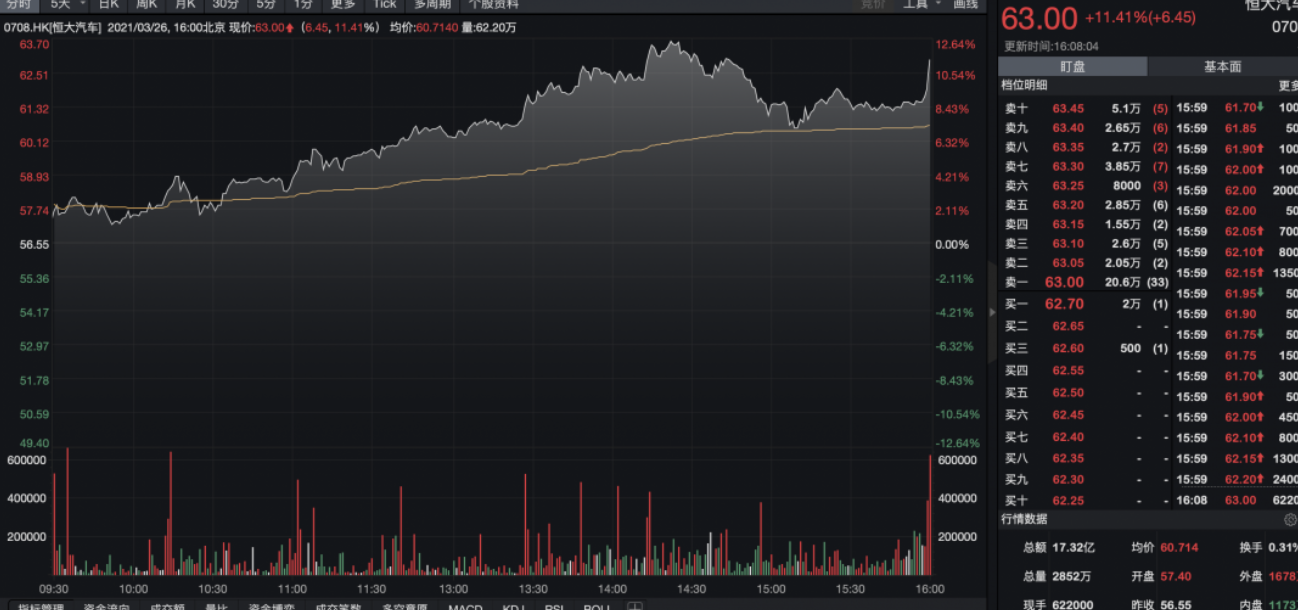Screen dimensions: 1298x610
Task: Select the 盯盘 watch tab
Action: (x=1072, y=67)
